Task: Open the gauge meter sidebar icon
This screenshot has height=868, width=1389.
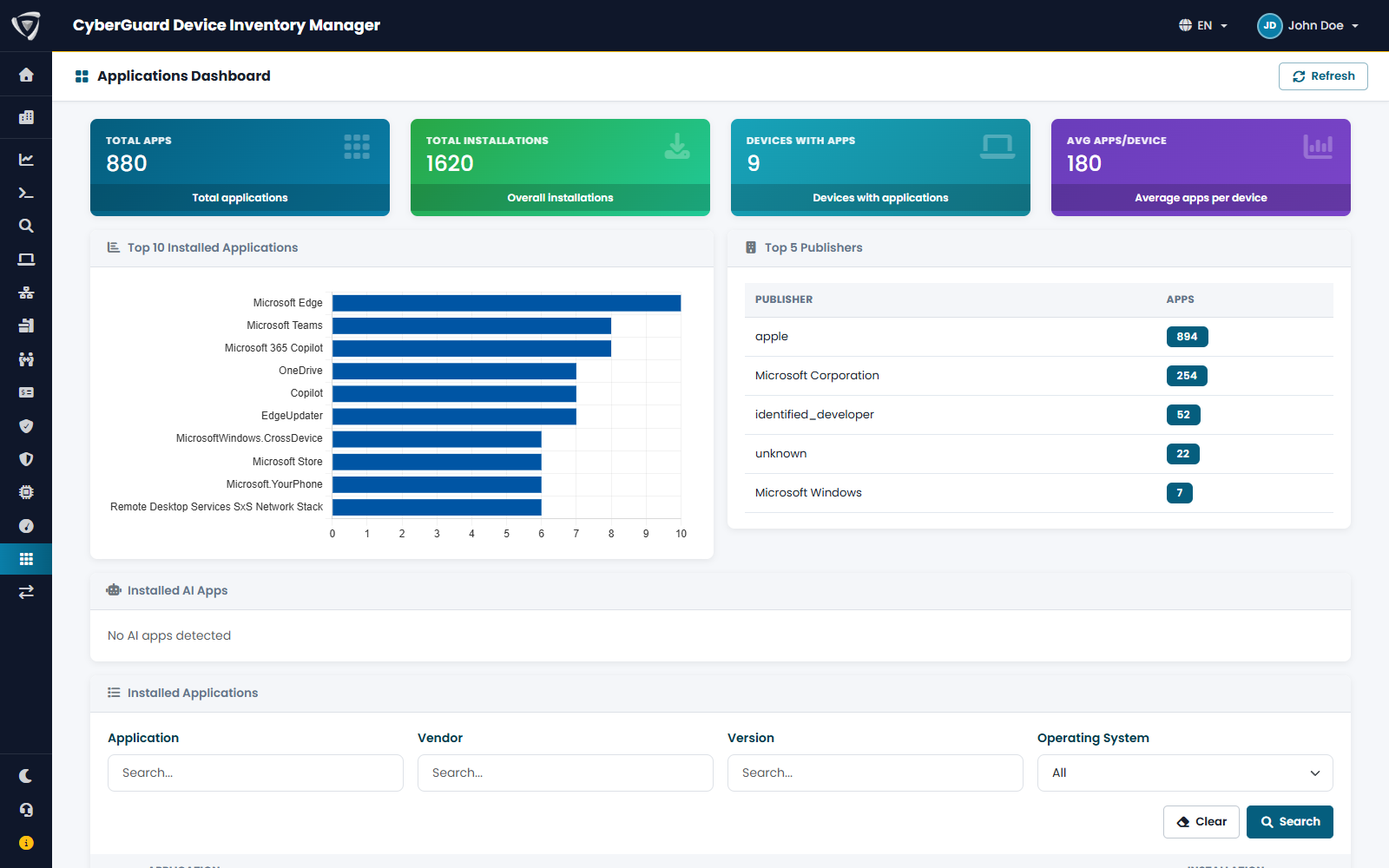Action: click(x=26, y=526)
